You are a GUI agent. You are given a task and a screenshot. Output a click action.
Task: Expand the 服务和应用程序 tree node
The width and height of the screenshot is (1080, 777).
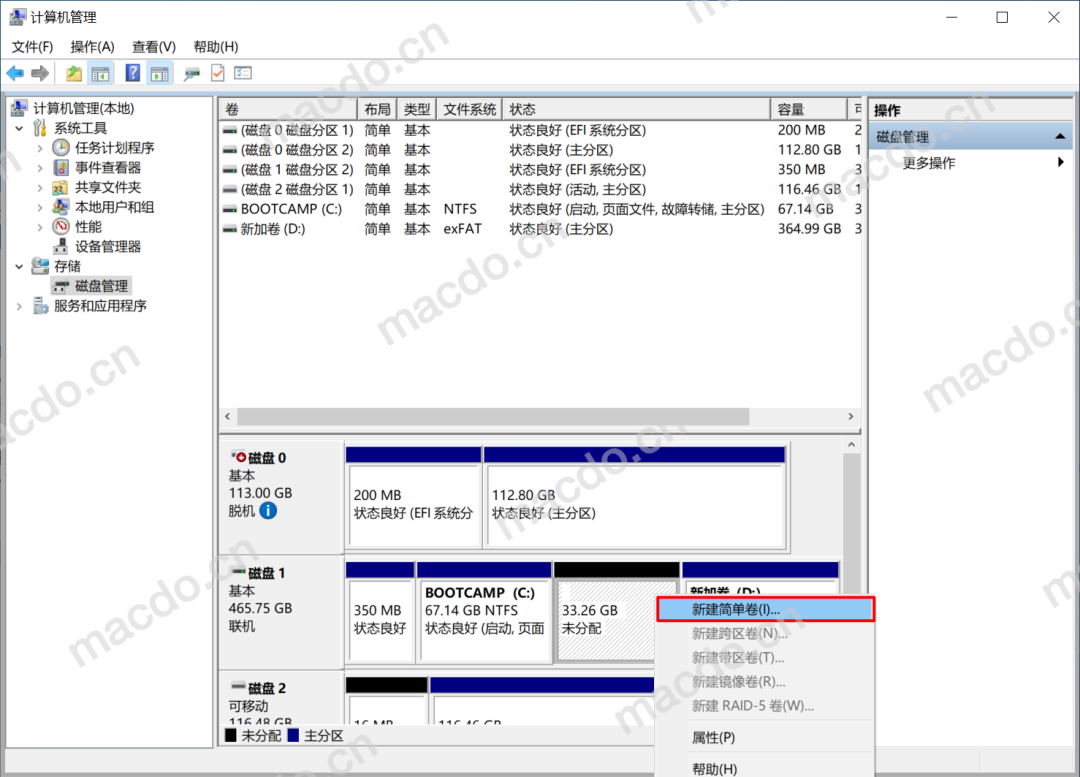19,306
